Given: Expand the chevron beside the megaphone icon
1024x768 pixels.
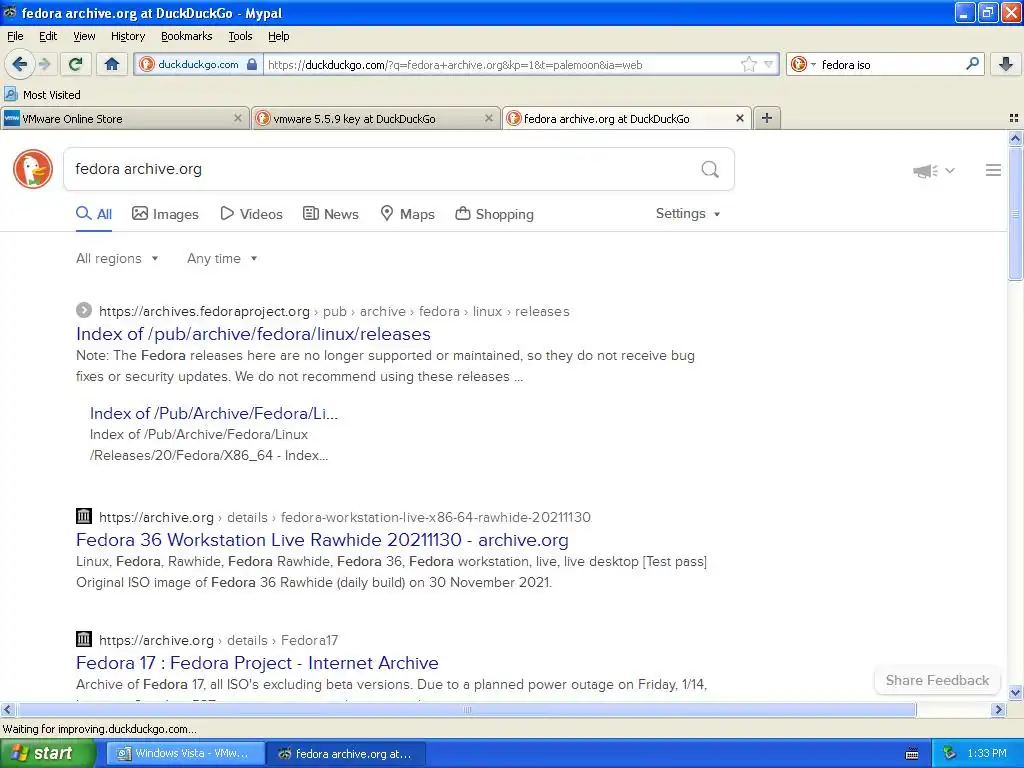Looking at the screenshot, I should (x=950, y=170).
